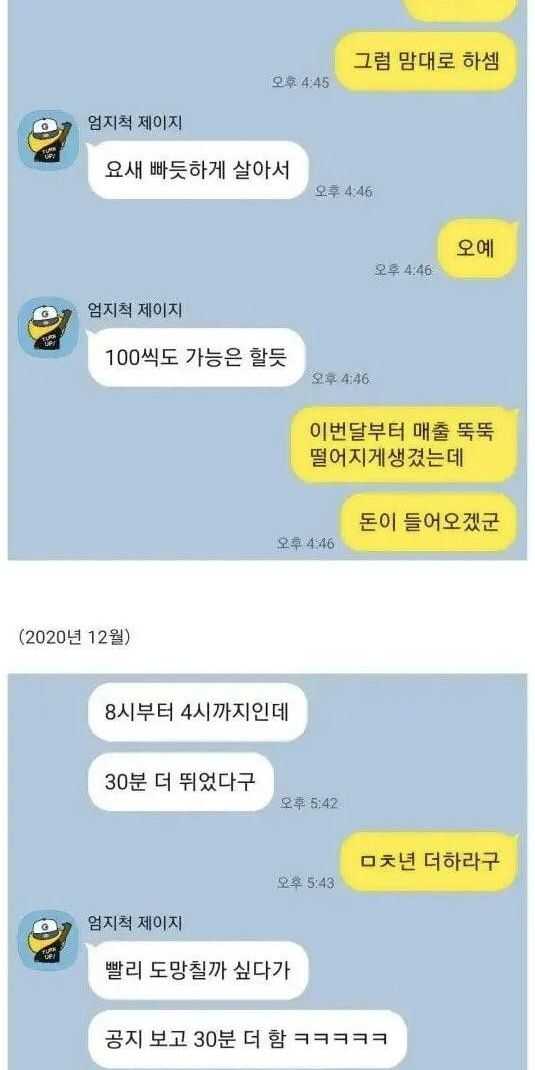The height and width of the screenshot is (1070, 535).
Task: Open sender avatar beside '요새 빠듯하게 살아서'
Action: tap(47, 140)
